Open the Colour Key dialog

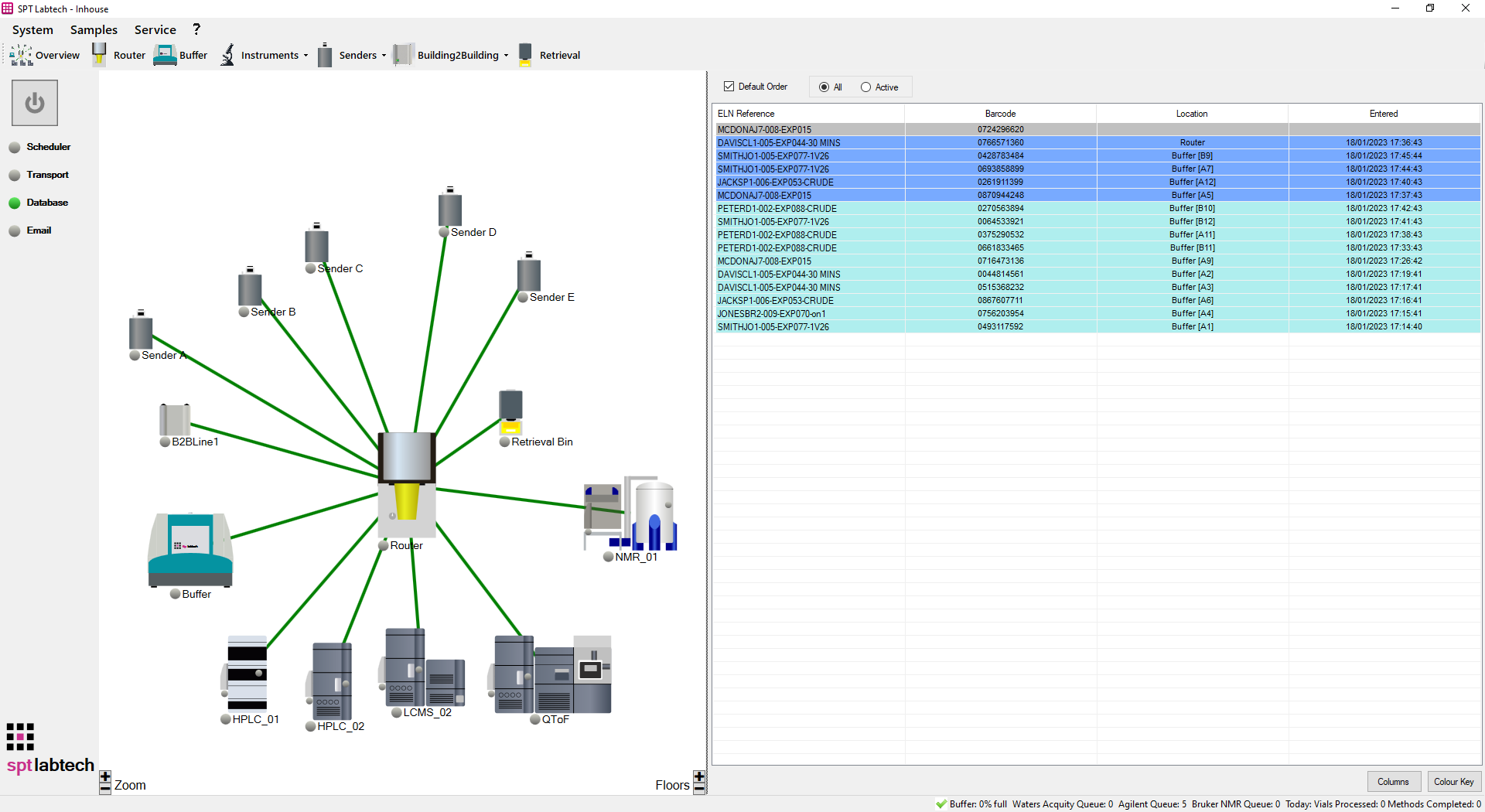1454,781
